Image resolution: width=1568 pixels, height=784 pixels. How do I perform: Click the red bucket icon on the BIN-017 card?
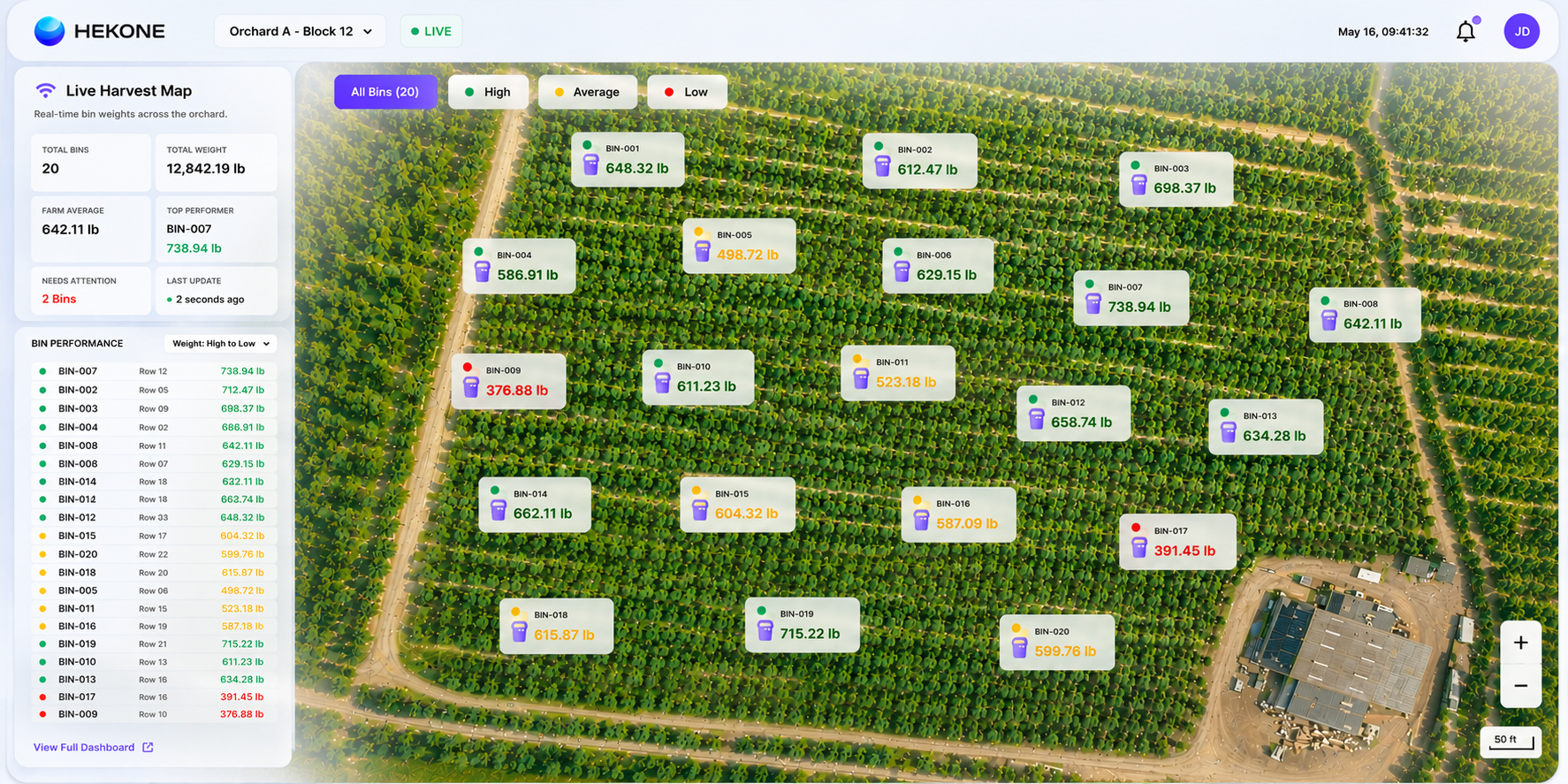pos(1138,547)
